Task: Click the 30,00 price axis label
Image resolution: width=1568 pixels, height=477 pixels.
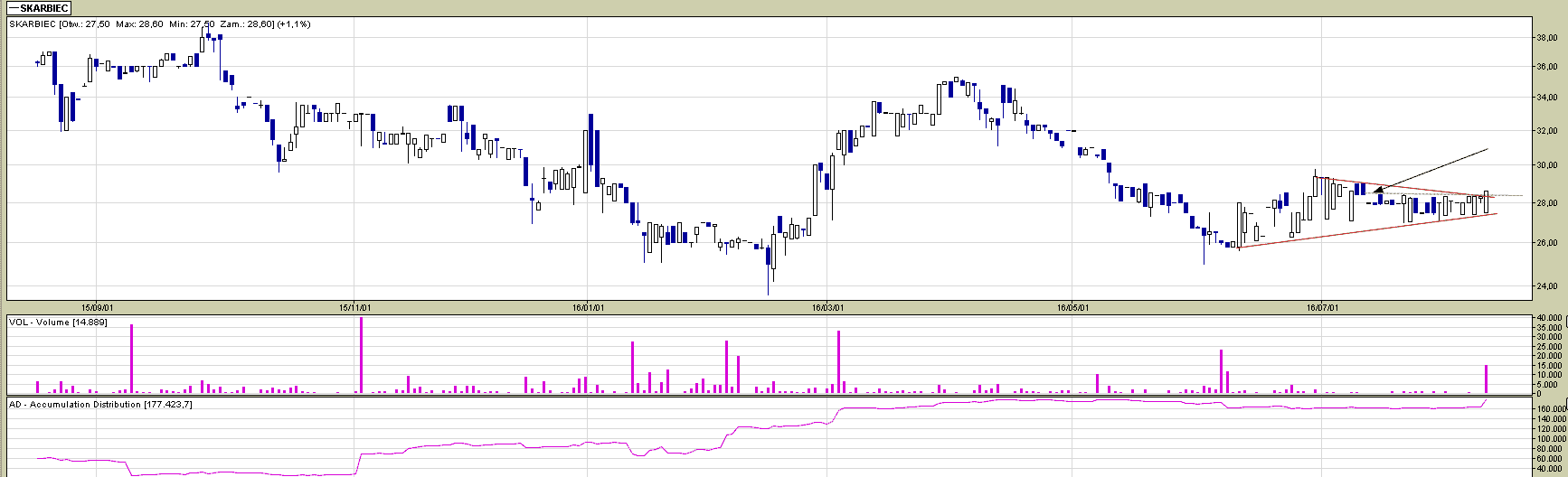Action: pos(1545,165)
